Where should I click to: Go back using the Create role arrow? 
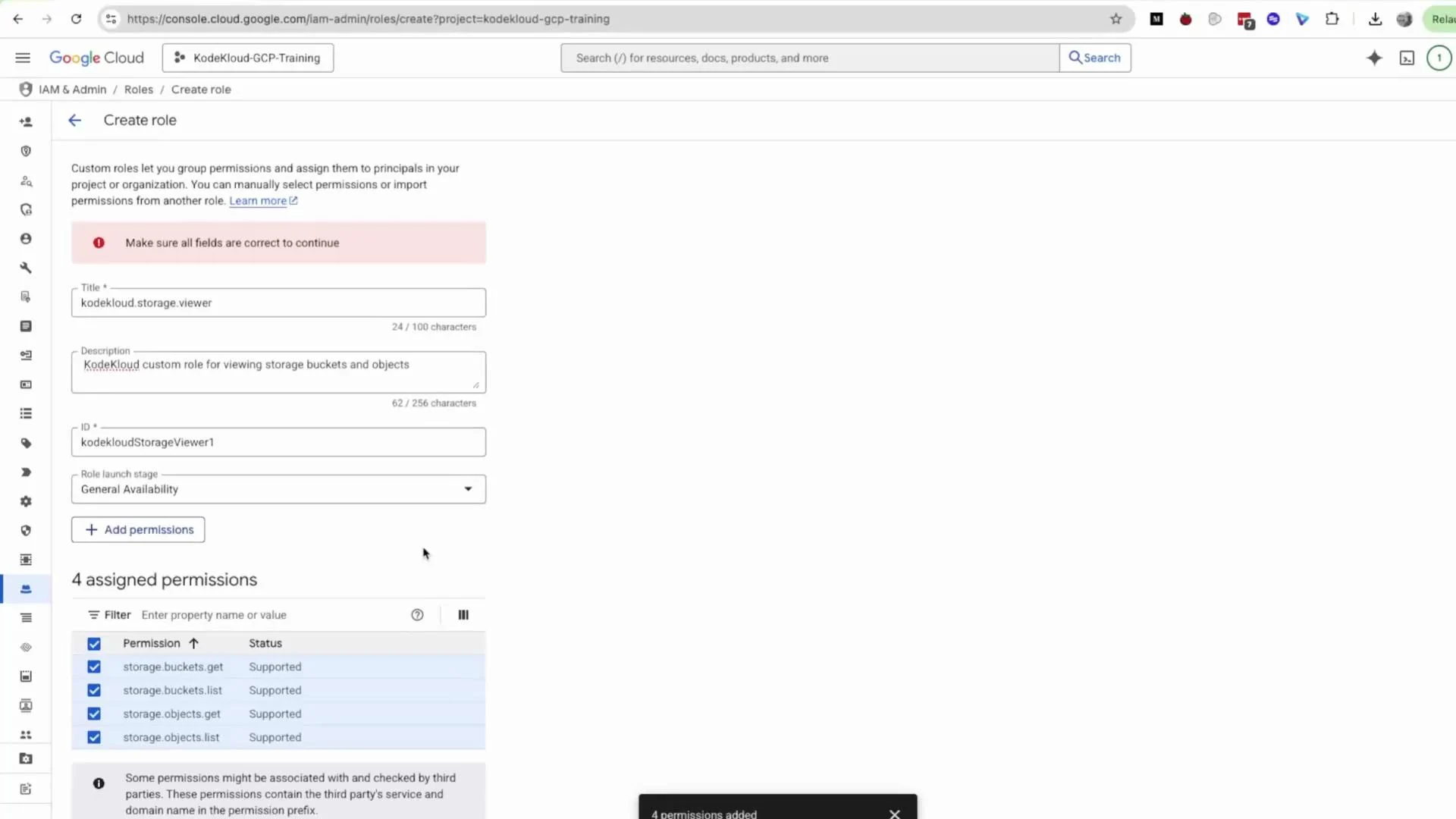click(74, 120)
